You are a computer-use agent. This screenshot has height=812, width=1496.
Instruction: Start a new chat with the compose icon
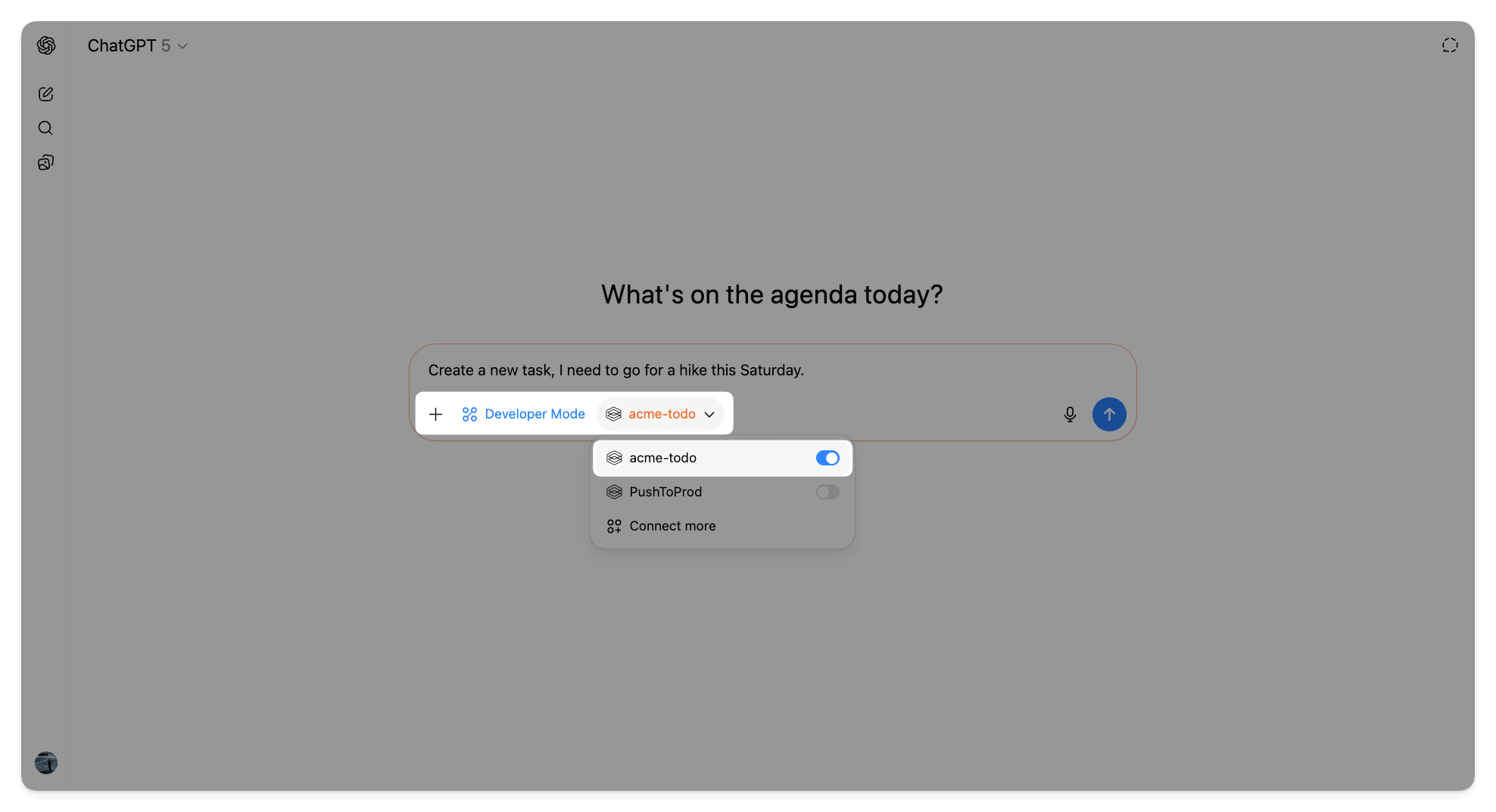(x=46, y=94)
